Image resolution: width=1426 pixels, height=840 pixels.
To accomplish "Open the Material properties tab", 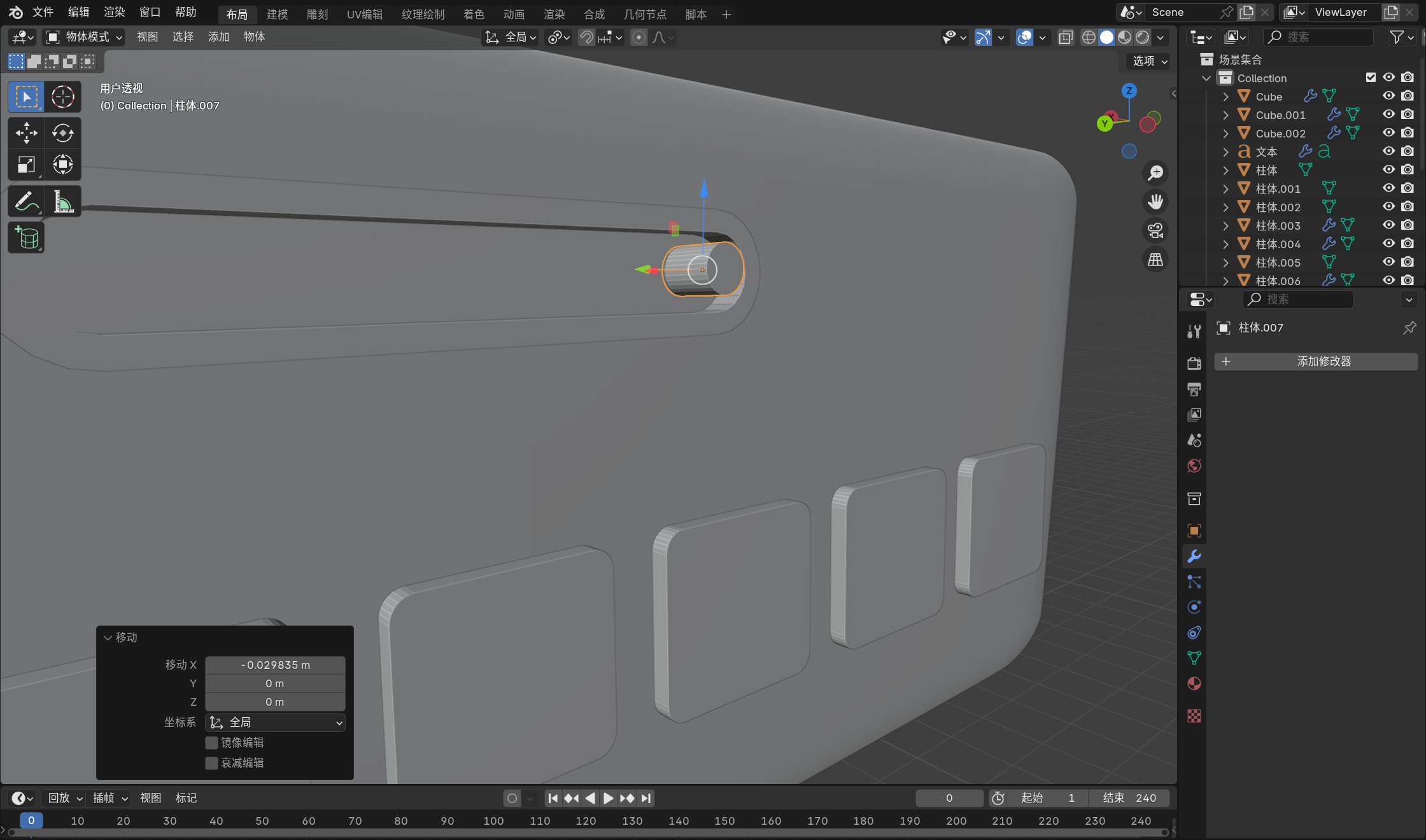I will pyautogui.click(x=1194, y=684).
